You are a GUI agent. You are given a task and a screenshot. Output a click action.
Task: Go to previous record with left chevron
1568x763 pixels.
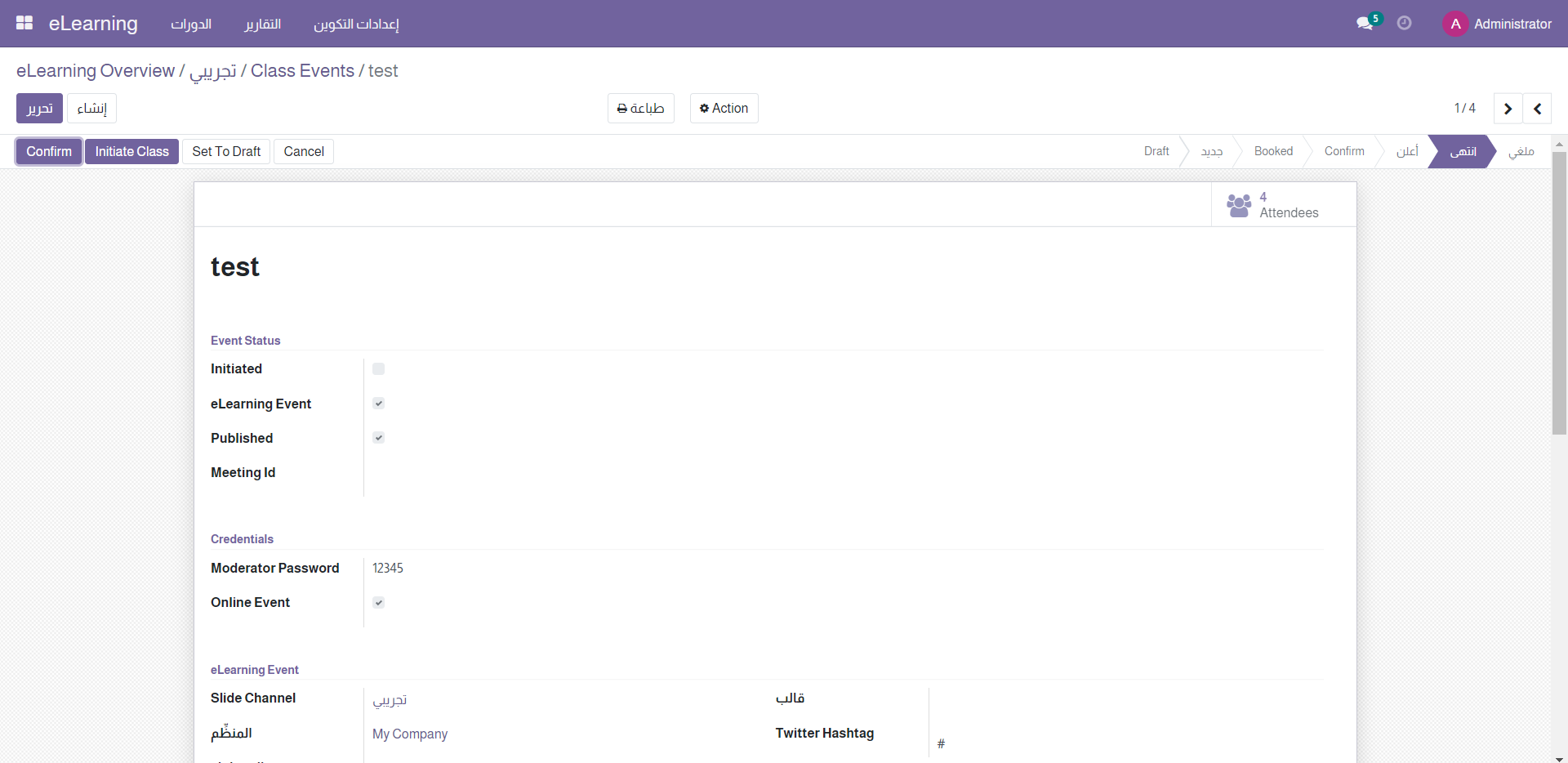(x=1537, y=109)
